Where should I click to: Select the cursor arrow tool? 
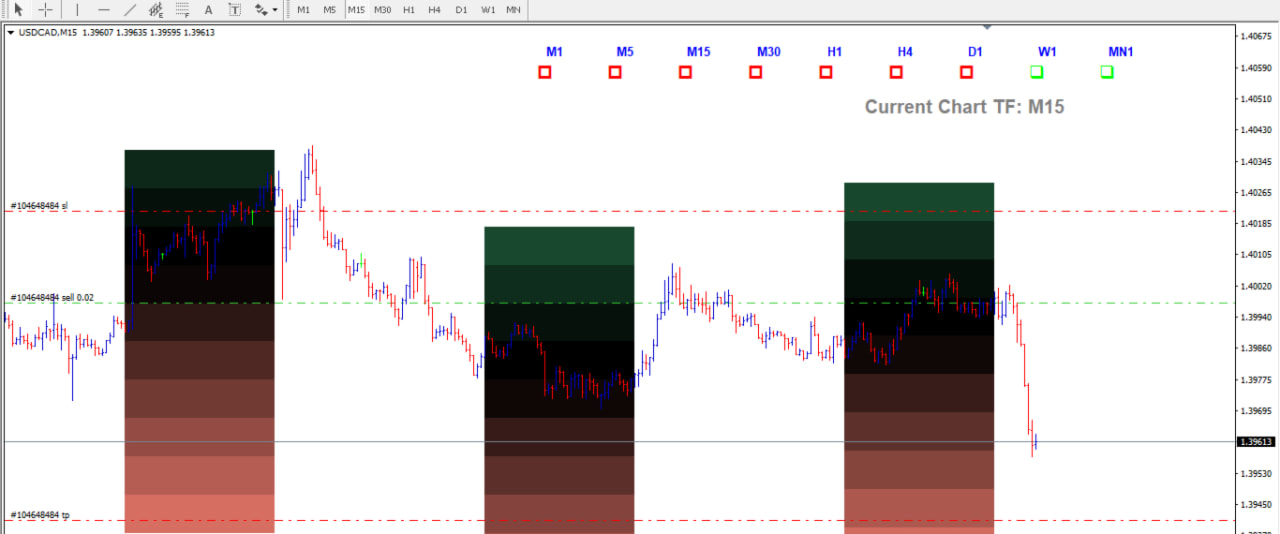[x=18, y=10]
